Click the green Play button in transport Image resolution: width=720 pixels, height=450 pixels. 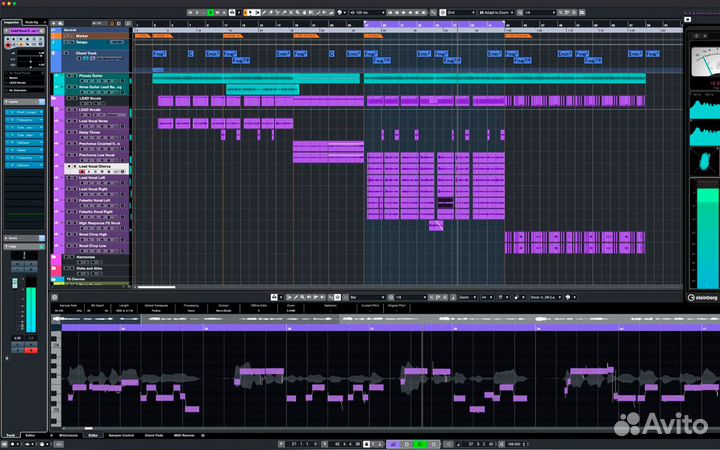420,444
